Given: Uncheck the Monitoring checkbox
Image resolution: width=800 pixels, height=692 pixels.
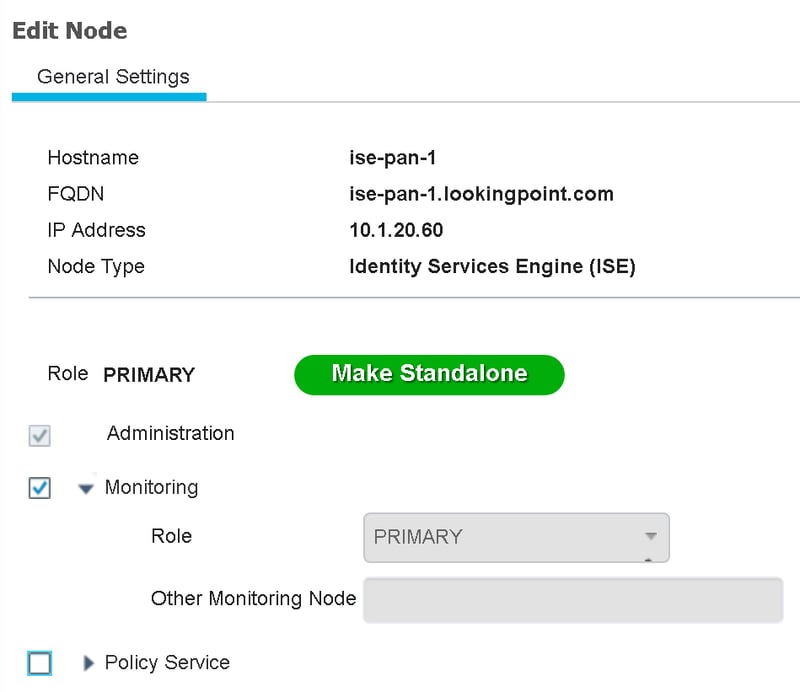Looking at the screenshot, I should pyautogui.click(x=39, y=487).
